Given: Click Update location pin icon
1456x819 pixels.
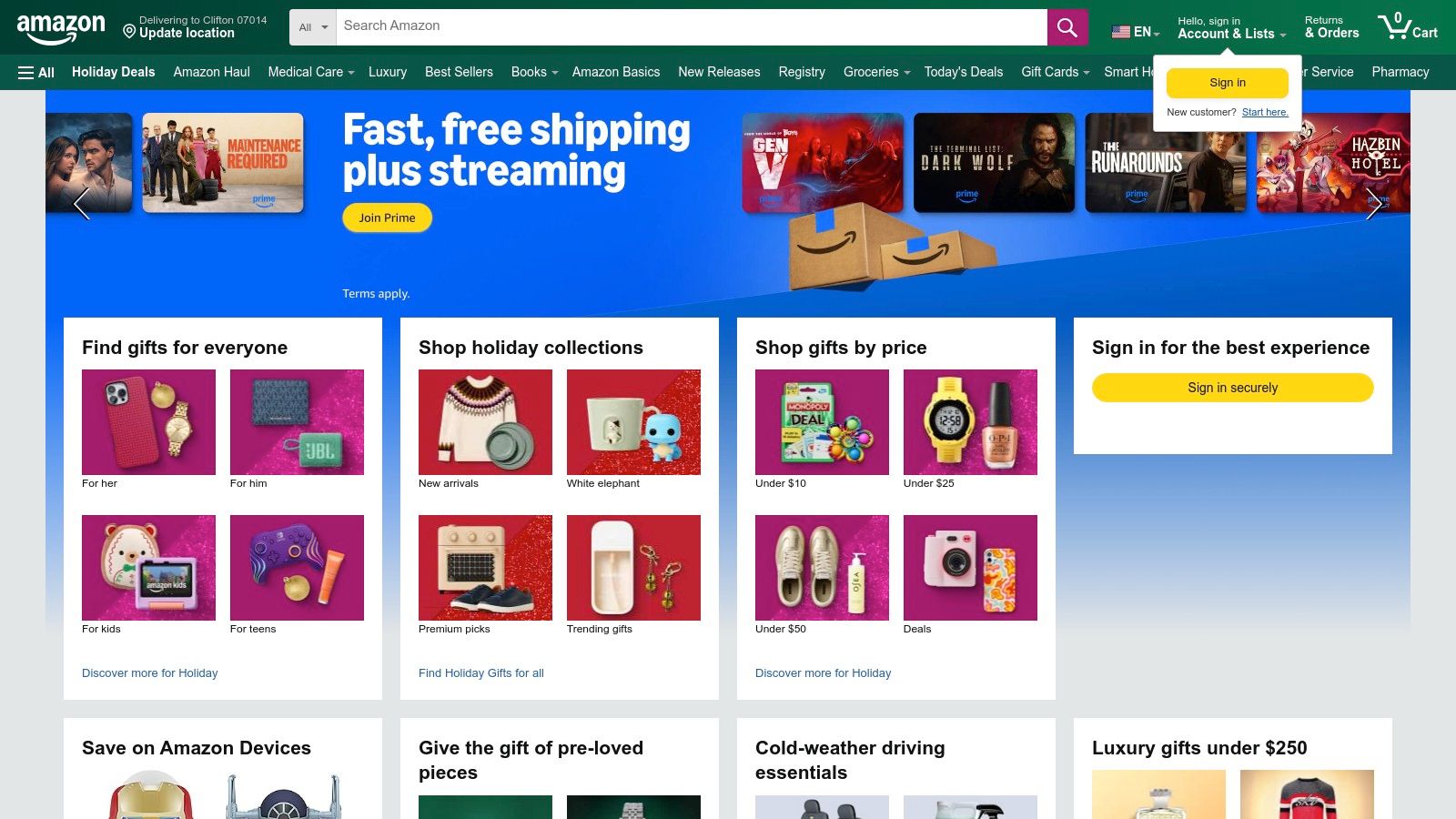Looking at the screenshot, I should pyautogui.click(x=129, y=32).
